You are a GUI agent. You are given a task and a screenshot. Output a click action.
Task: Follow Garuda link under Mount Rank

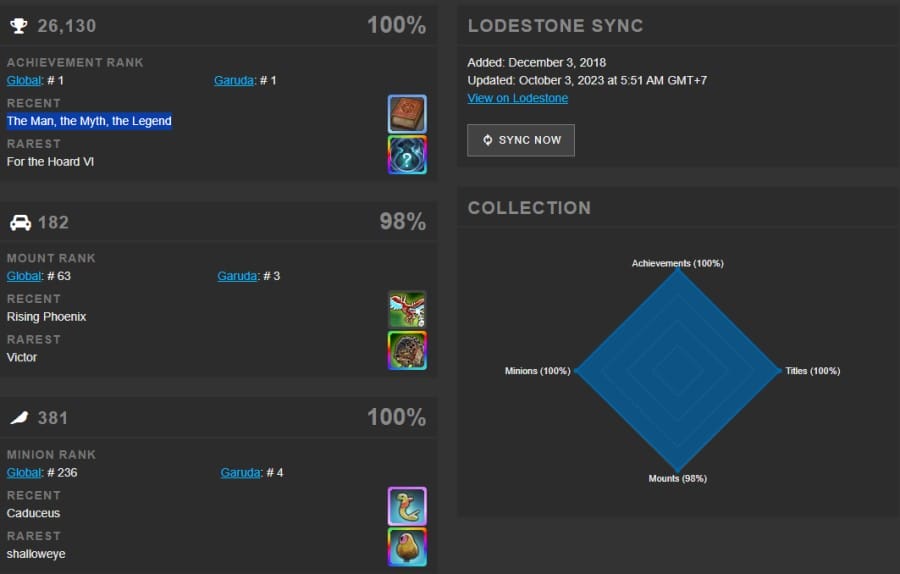(x=237, y=276)
